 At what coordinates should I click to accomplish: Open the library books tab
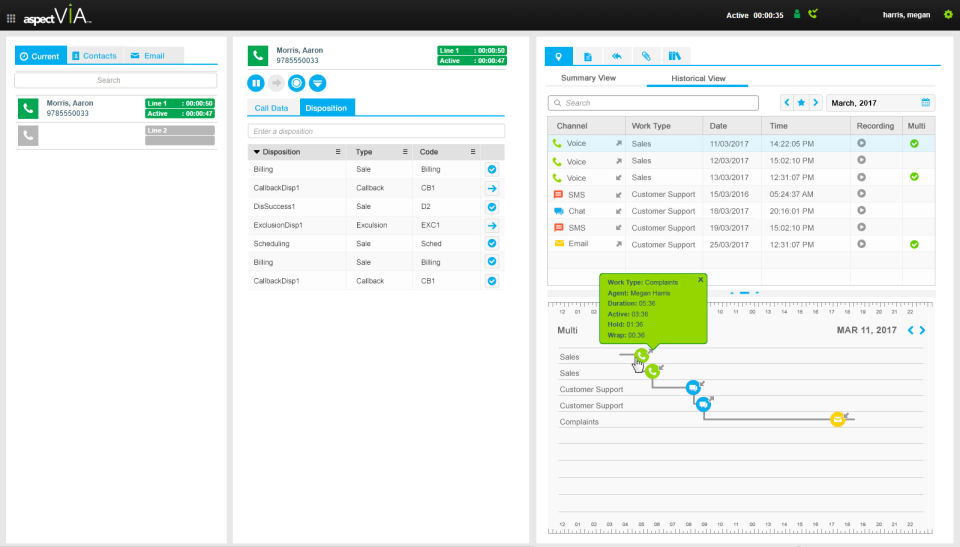(x=675, y=56)
